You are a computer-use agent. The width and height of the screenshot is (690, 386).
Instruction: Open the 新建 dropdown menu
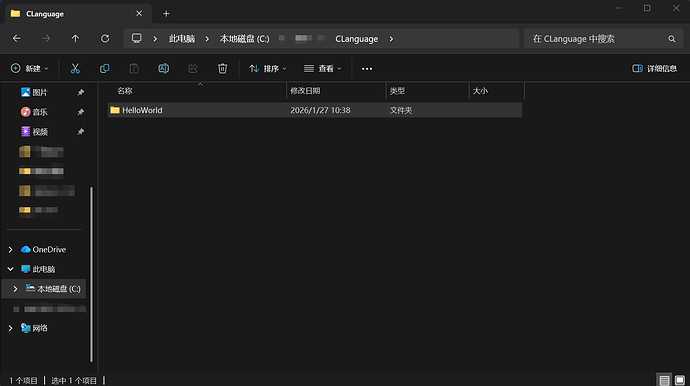(29, 69)
